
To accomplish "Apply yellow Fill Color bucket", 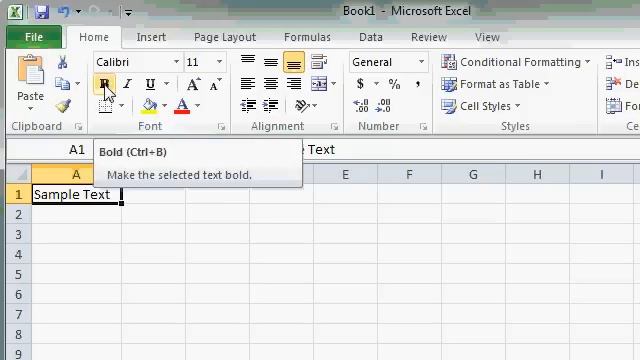I will [149, 106].
